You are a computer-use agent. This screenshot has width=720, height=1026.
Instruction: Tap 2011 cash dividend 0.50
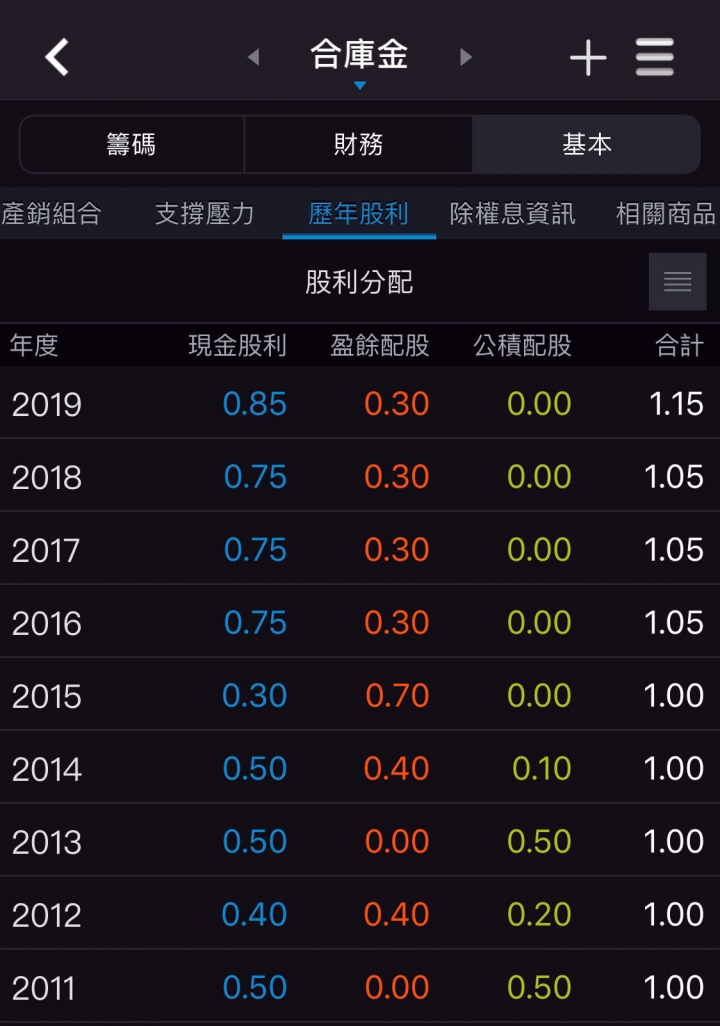click(255, 987)
